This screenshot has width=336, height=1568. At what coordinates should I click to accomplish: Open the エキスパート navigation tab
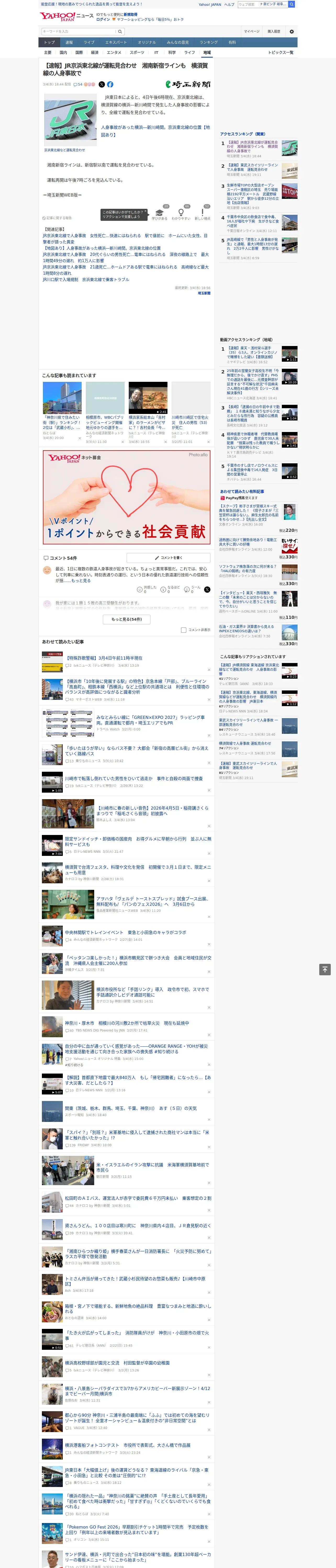coord(116,43)
